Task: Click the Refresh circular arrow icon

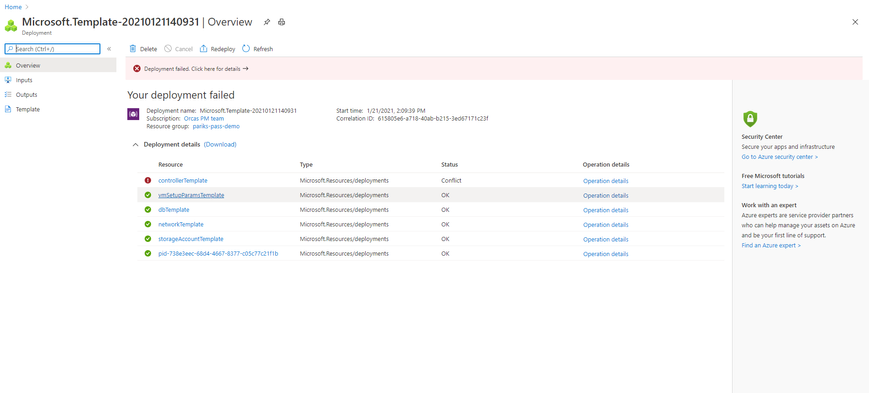Action: 246,49
